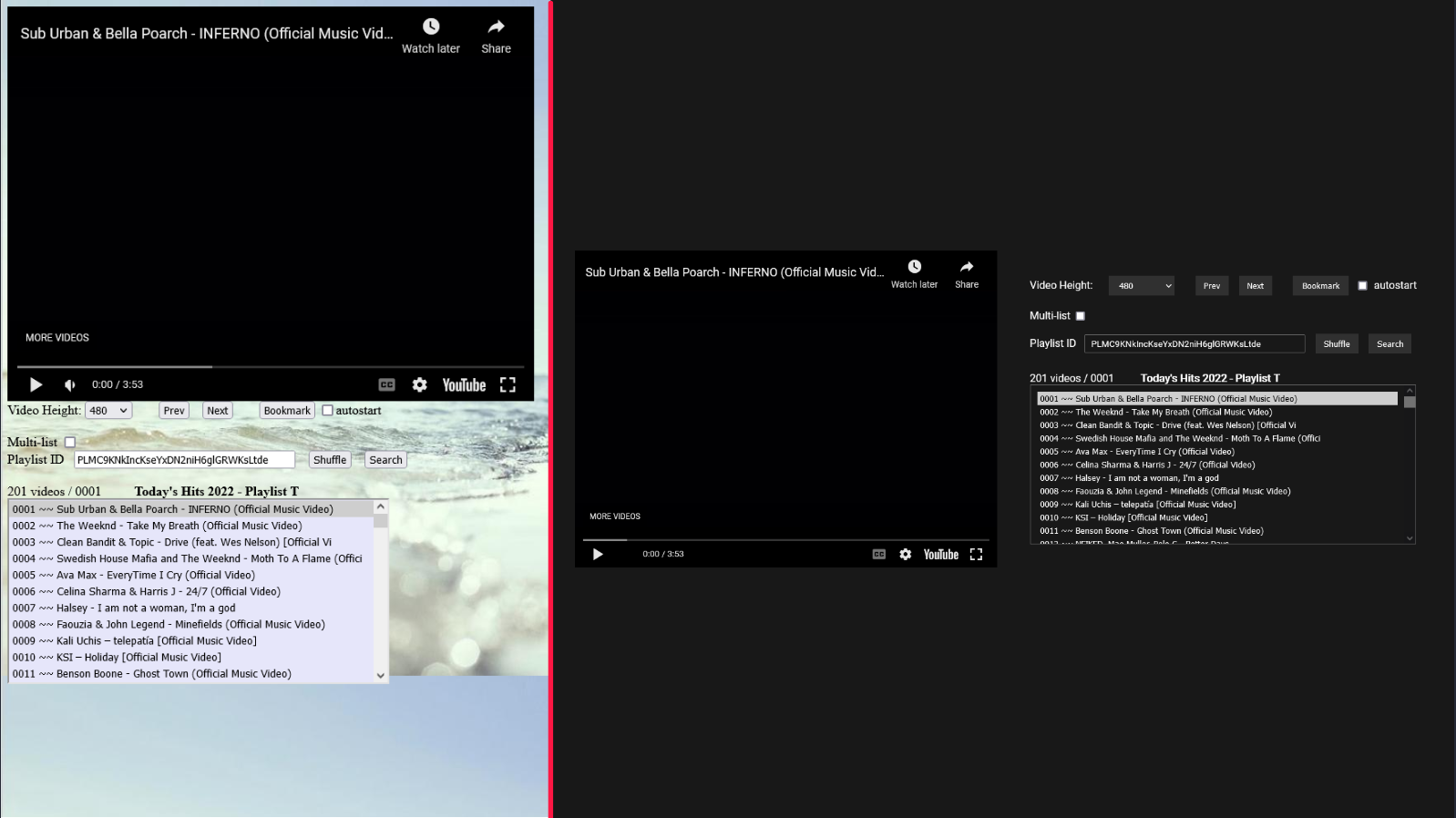Enable autostart checkbox in left panel
1456x818 pixels.
point(327,410)
